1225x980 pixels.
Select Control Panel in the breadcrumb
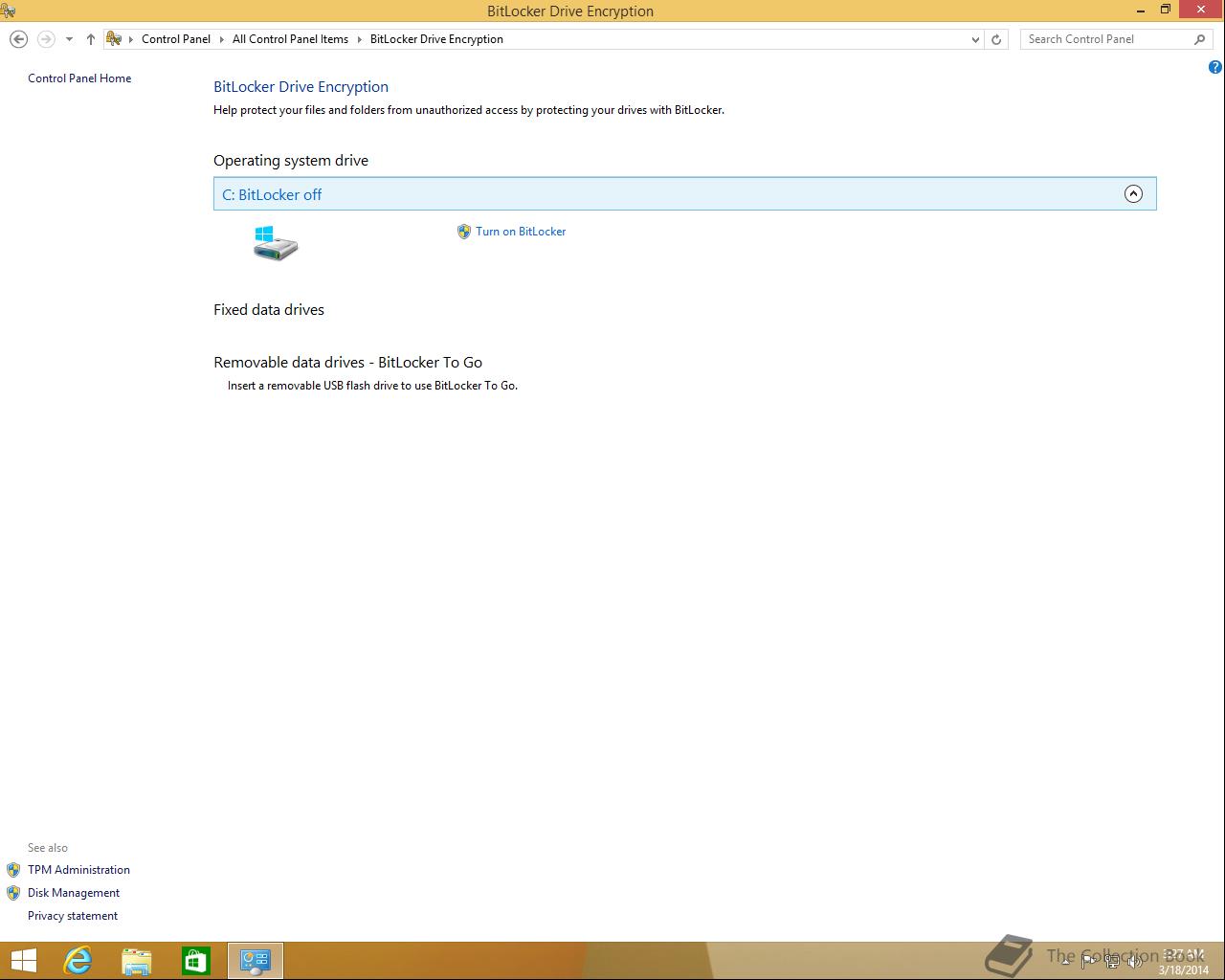pos(176,39)
